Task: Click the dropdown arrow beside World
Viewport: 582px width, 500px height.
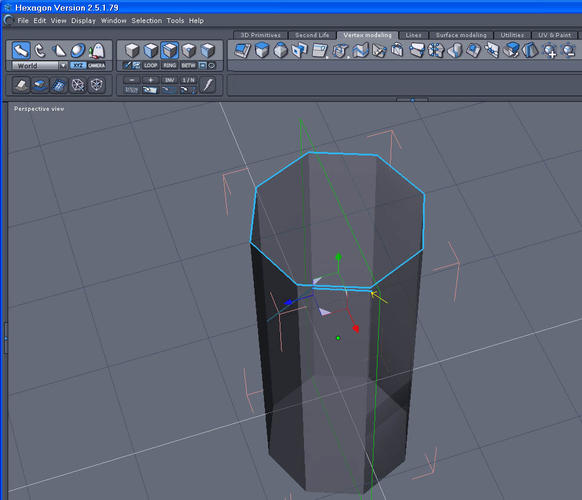Action: click(63, 66)
